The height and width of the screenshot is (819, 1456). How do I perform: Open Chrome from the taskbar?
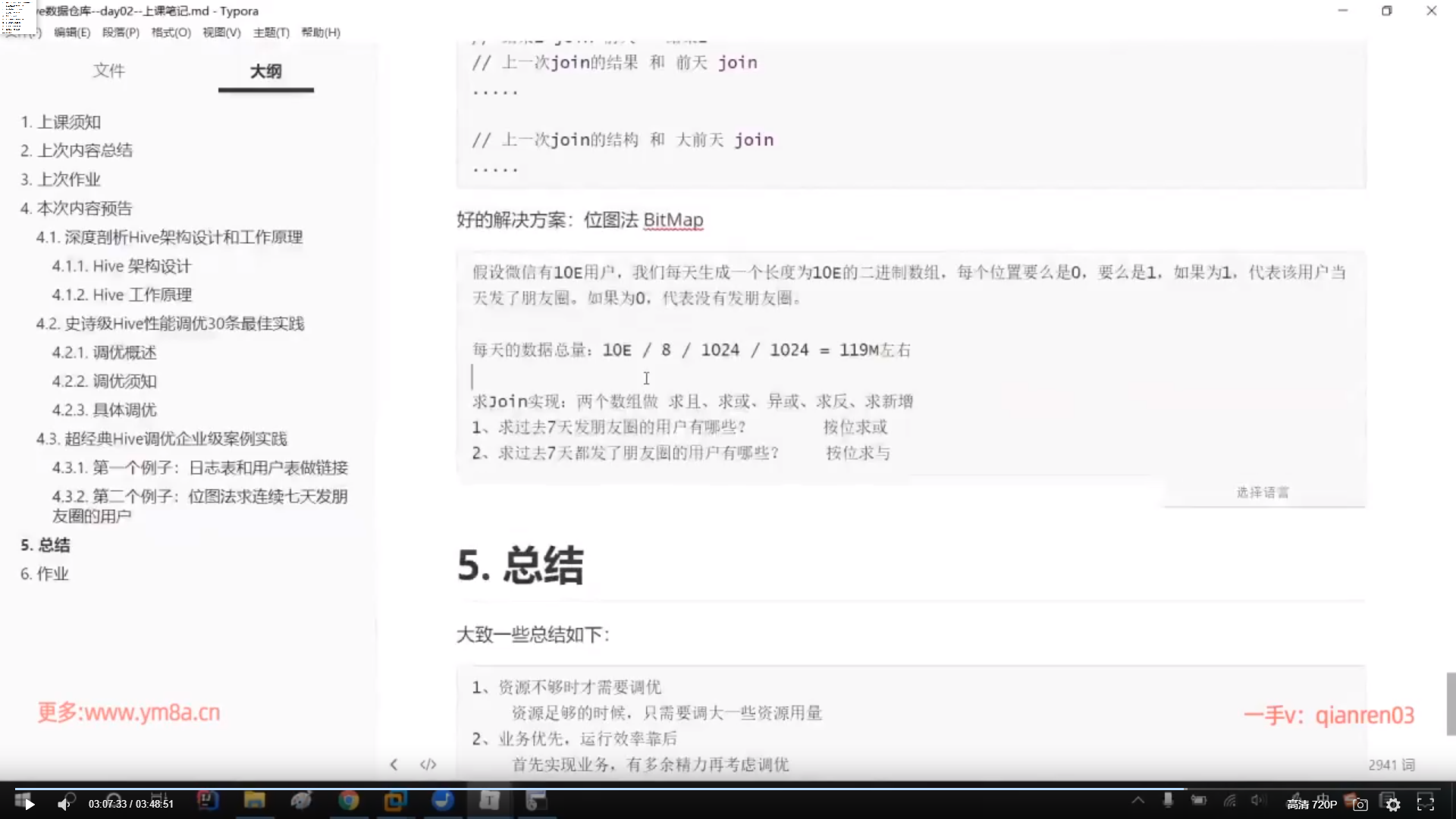click(x=349, y=800)
